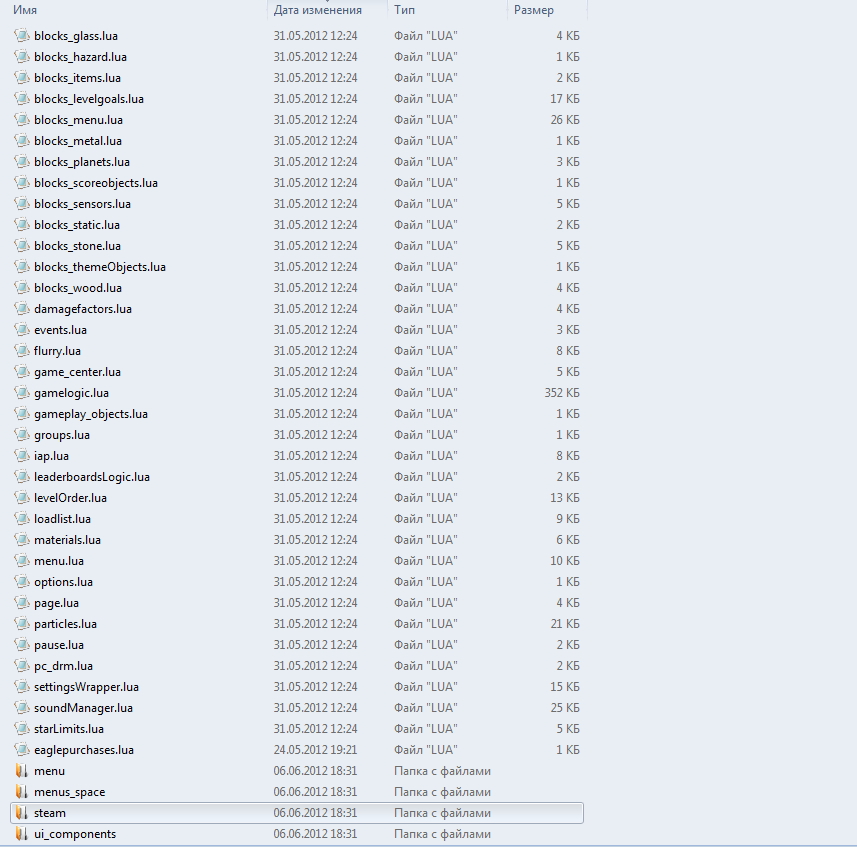Sort by the Тип column header
The width and height of the screenshot is (857, 847).
coord(448,10)
